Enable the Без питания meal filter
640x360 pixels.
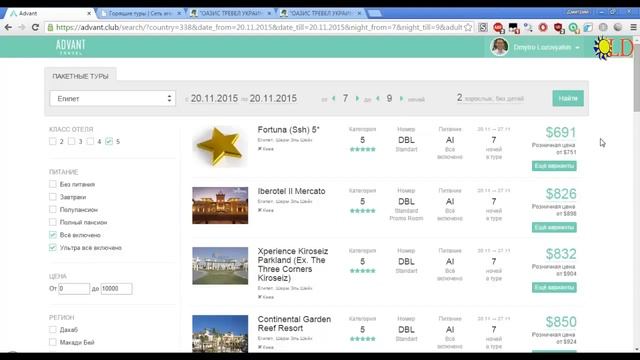coord(53,184)
